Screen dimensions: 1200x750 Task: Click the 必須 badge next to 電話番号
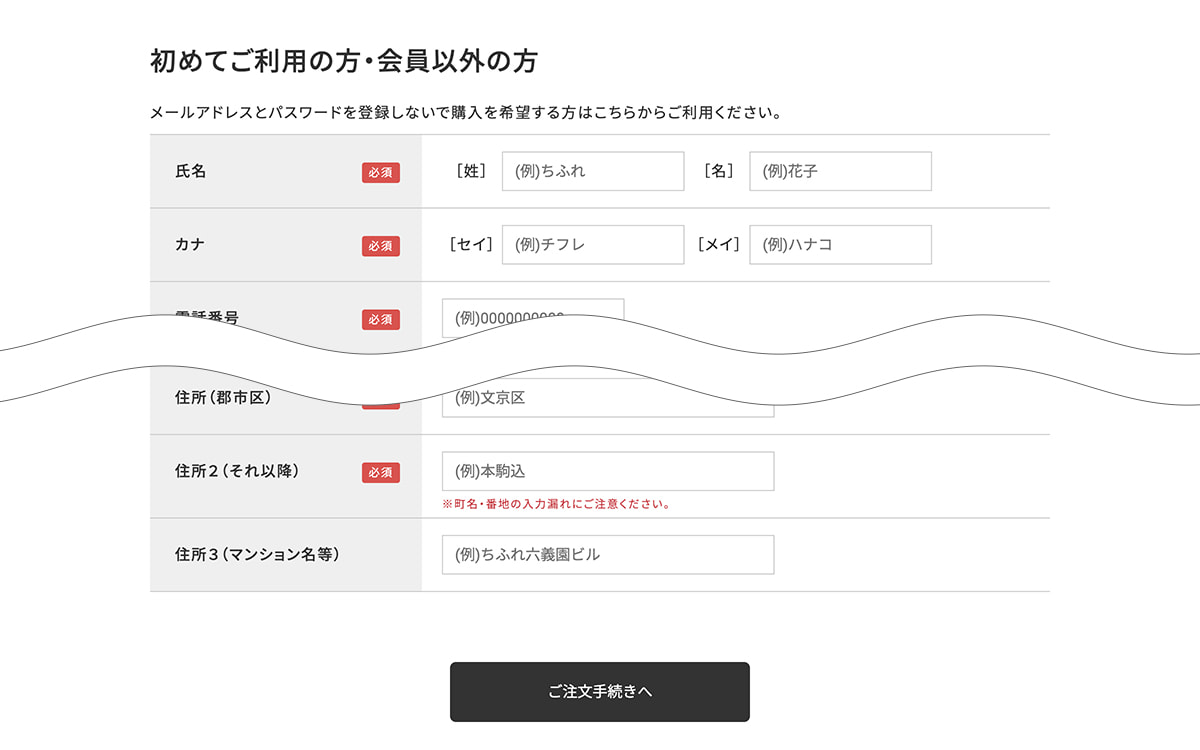point(380,319)
